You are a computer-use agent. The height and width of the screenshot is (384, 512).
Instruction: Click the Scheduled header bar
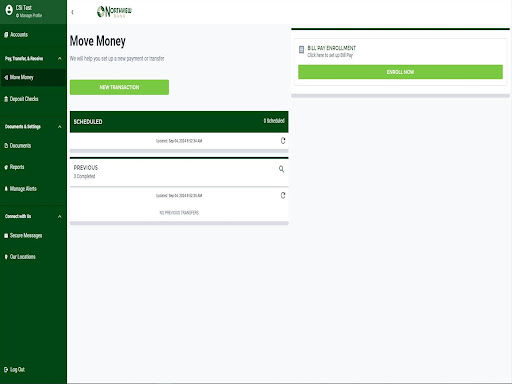point(179,122)
